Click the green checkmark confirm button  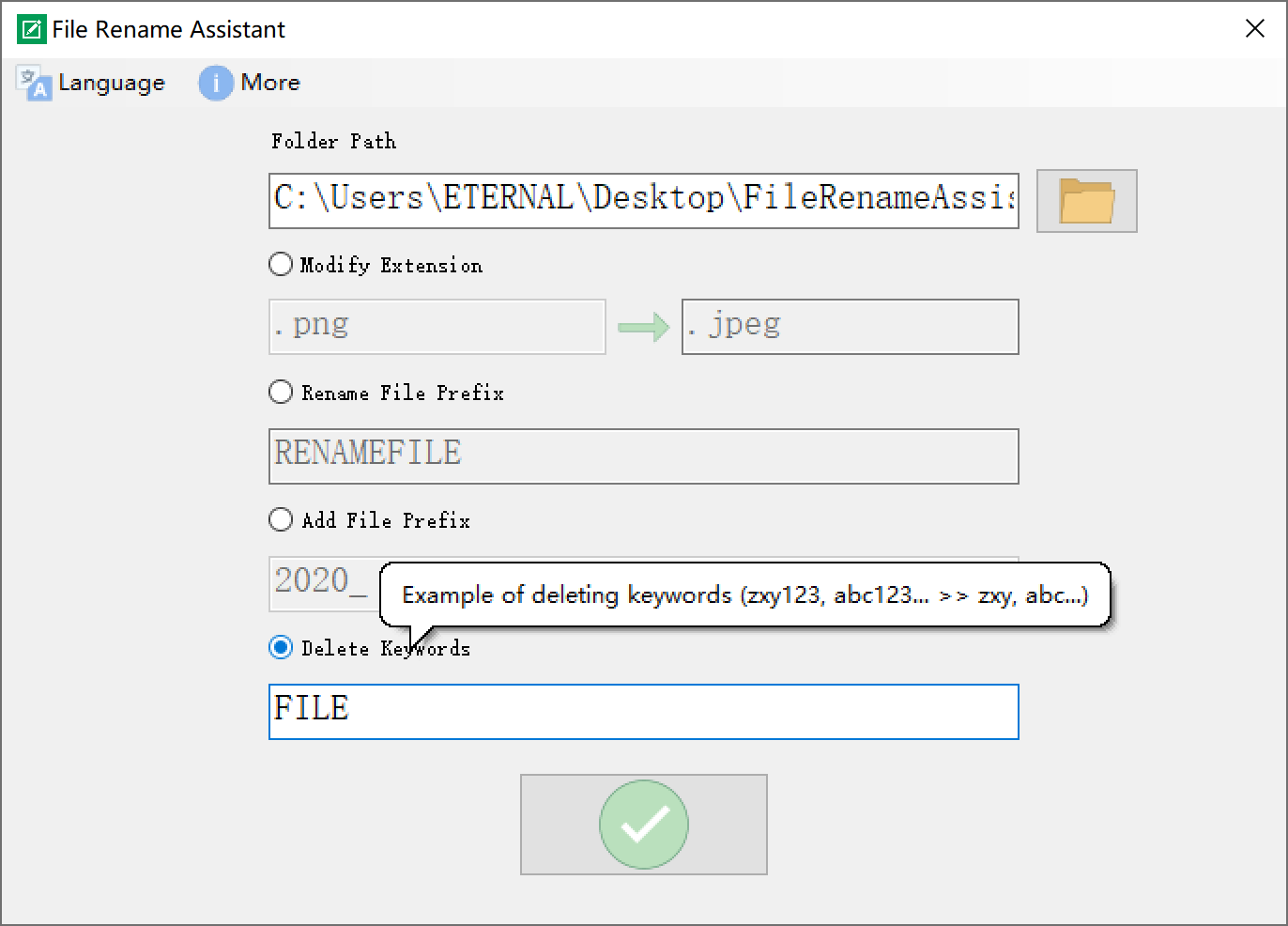[644, 825]
